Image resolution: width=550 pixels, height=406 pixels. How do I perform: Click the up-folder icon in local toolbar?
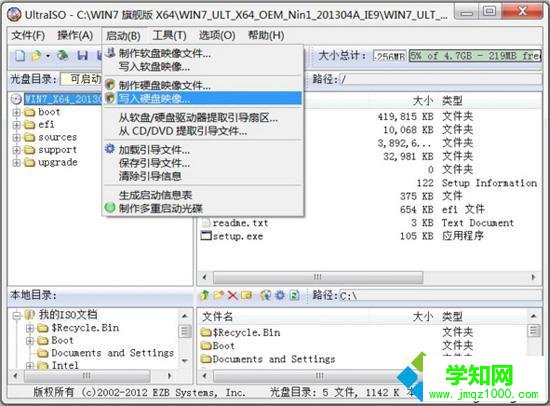pos(204,295)
